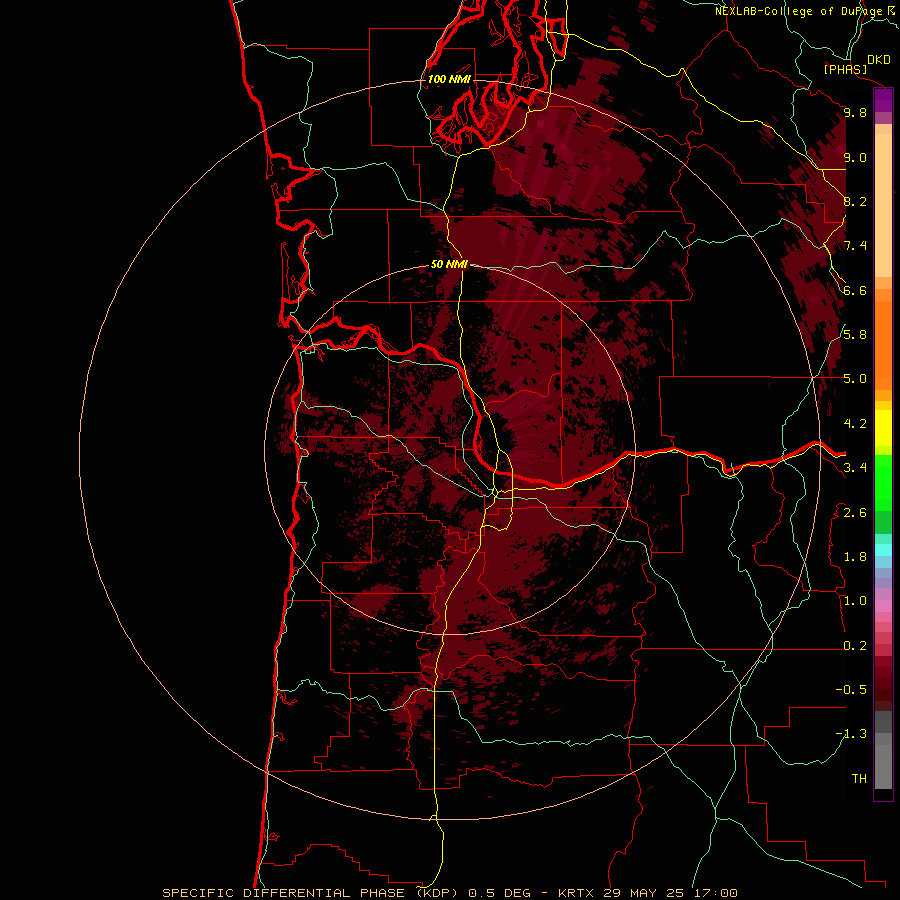Click the 5.8 scale value
This screenshot has width=900, height=900.
click(855, 335)
